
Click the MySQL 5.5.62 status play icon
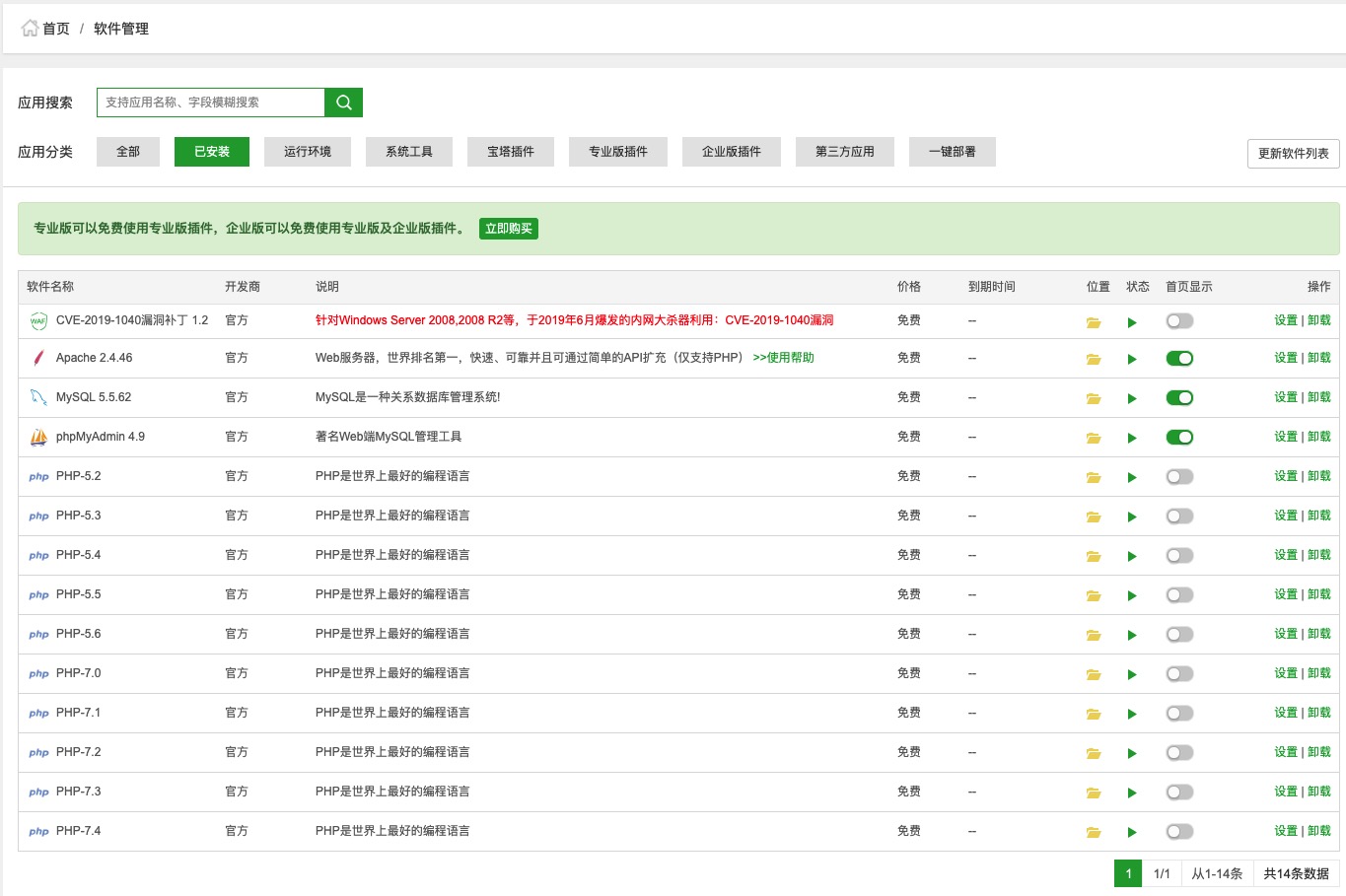(x=1132, y=399)
